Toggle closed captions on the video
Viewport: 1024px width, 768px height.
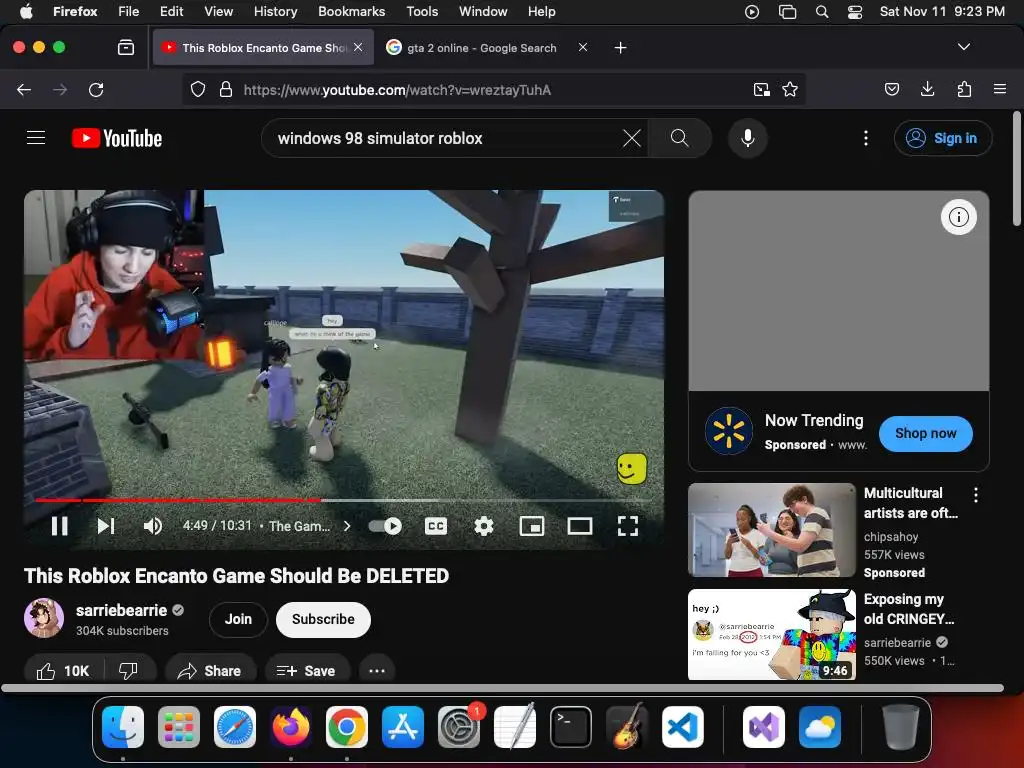(x=436, y=526)
